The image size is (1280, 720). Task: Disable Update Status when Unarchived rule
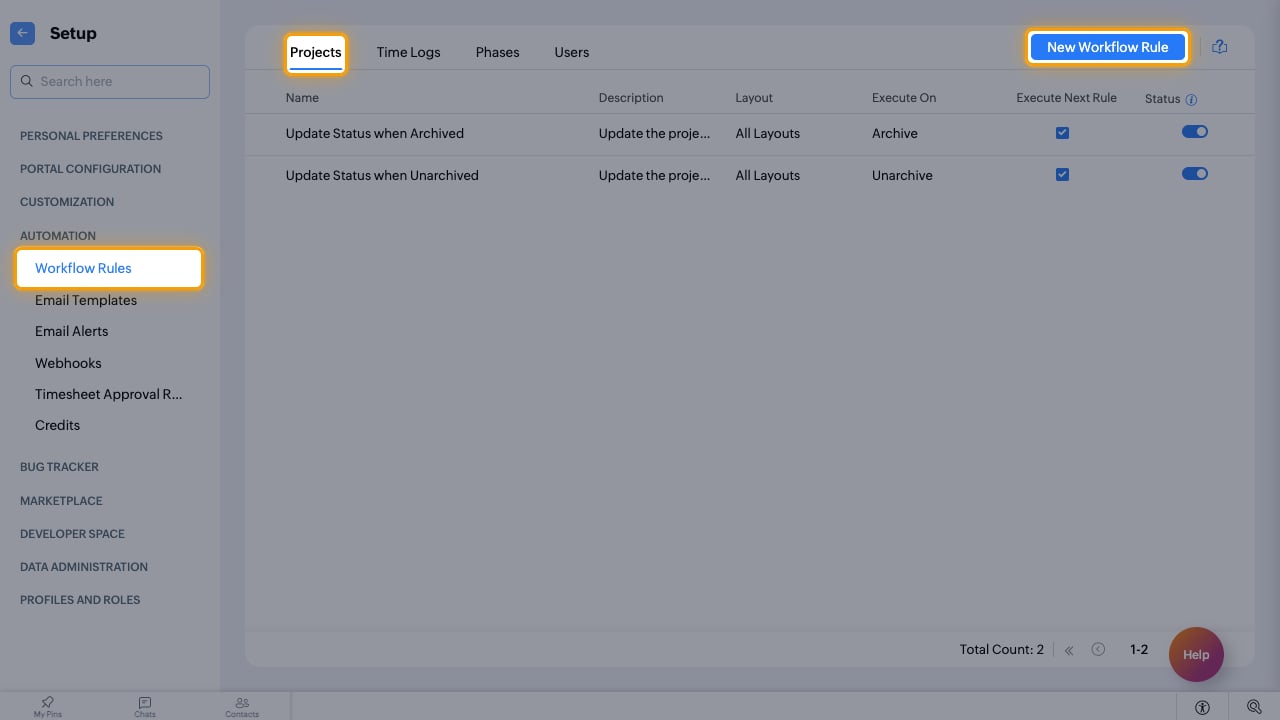[1195, 174]
